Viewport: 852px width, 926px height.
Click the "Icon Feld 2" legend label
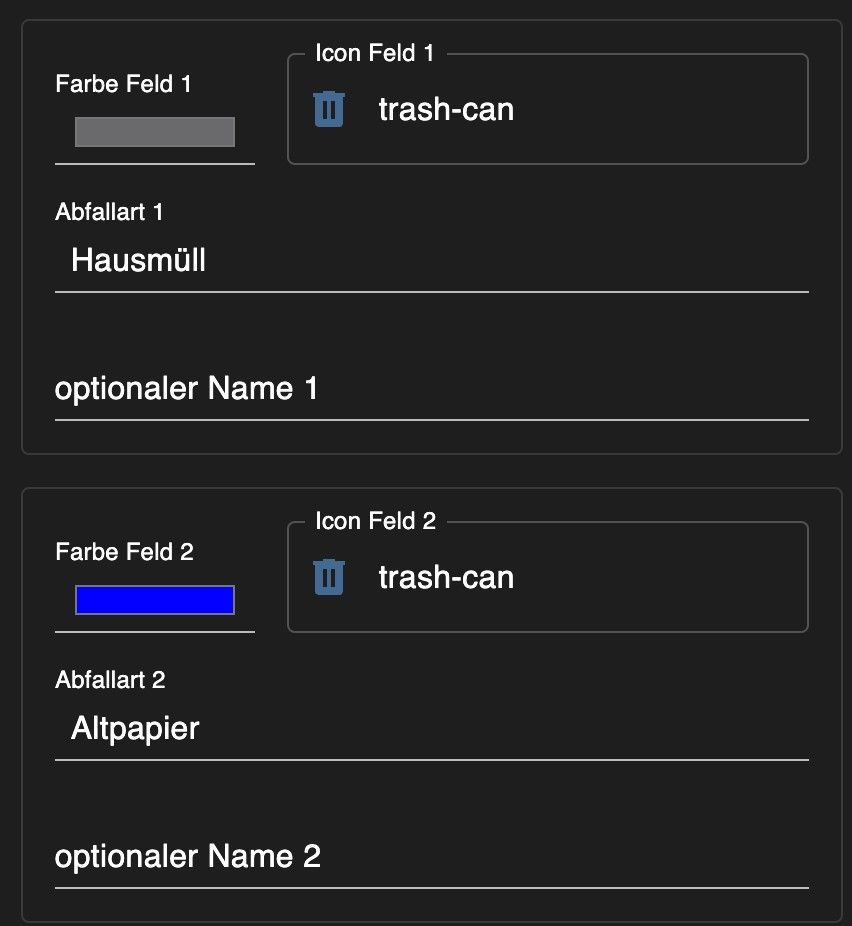click(x=375, y=521)
